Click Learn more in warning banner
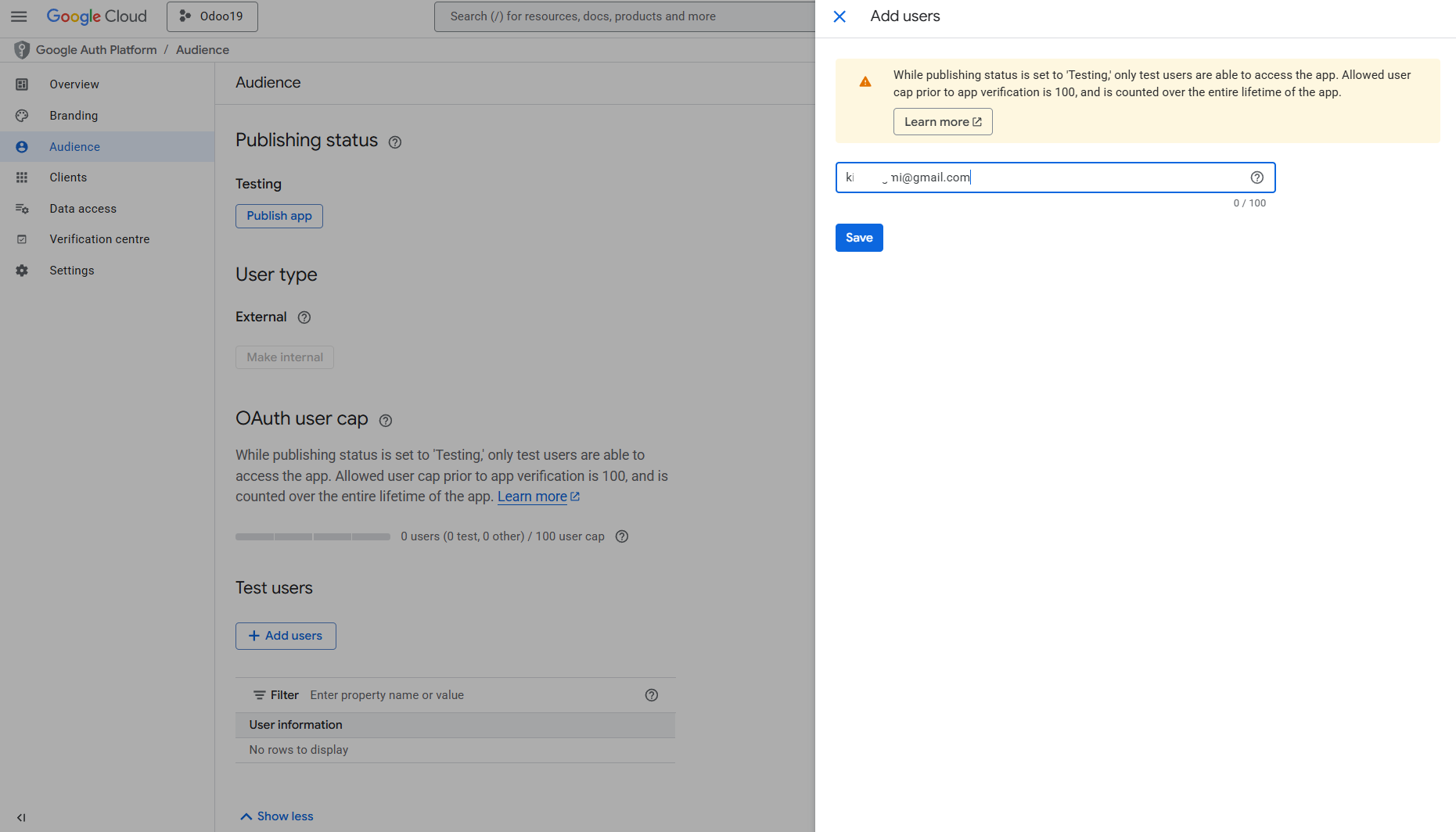The height and width of the screenshot is (832, 1456). 943,122
